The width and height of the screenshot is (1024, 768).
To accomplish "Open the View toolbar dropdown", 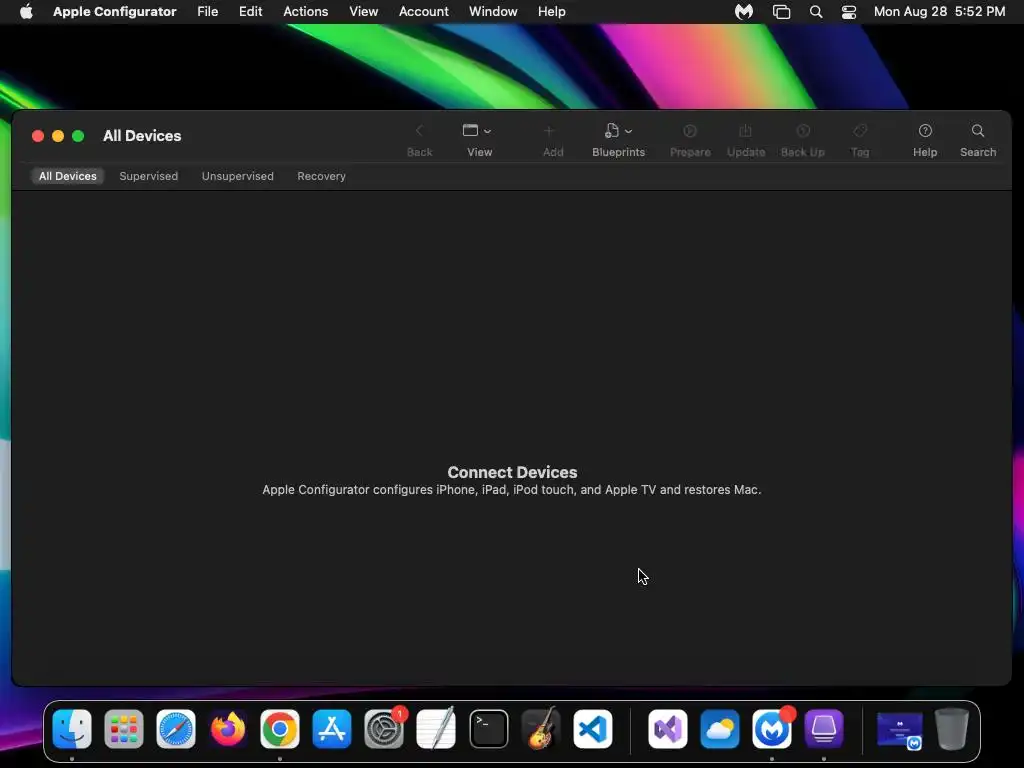I will point(477,131).
